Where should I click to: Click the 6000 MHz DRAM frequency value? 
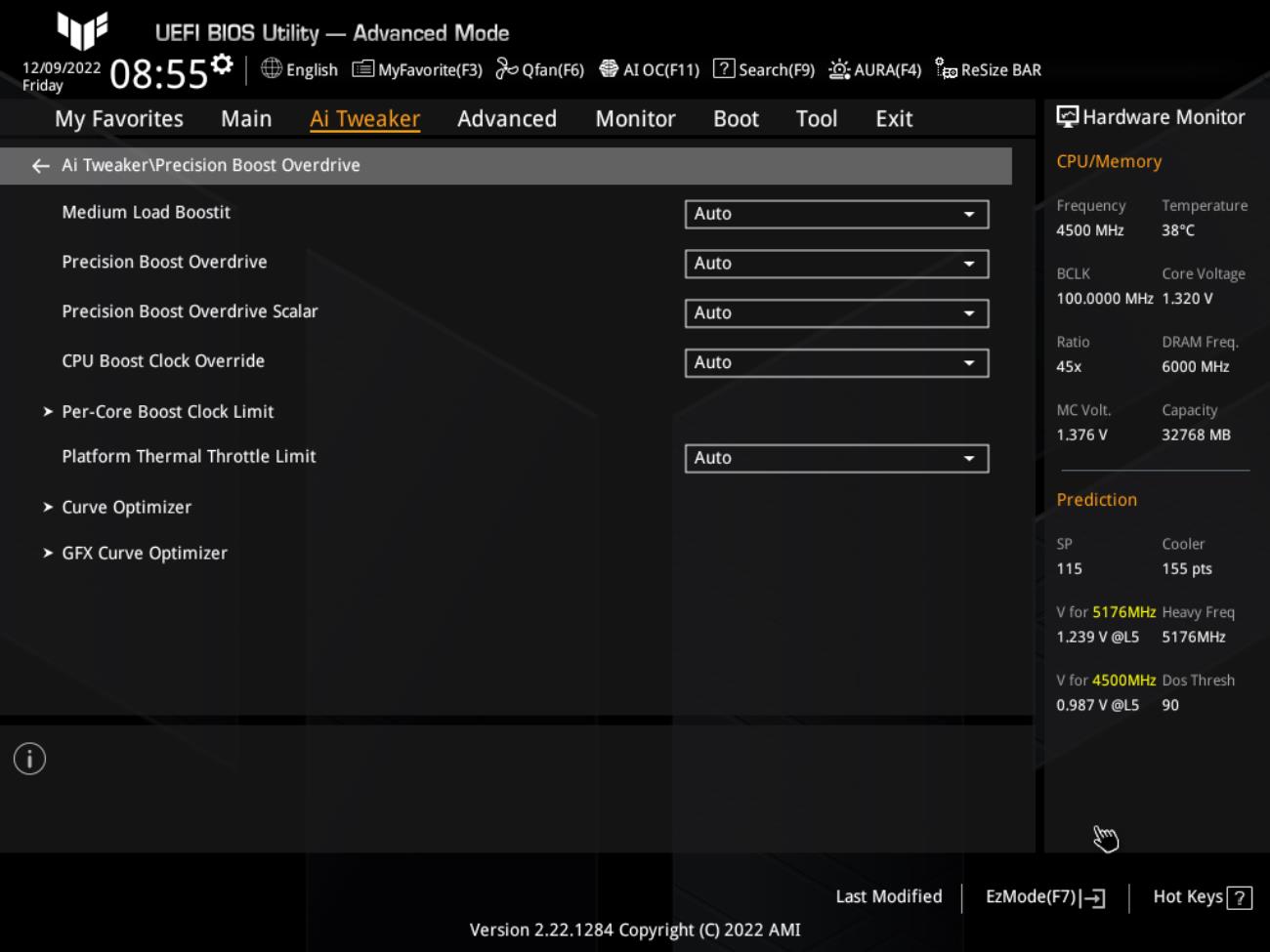1196,367
